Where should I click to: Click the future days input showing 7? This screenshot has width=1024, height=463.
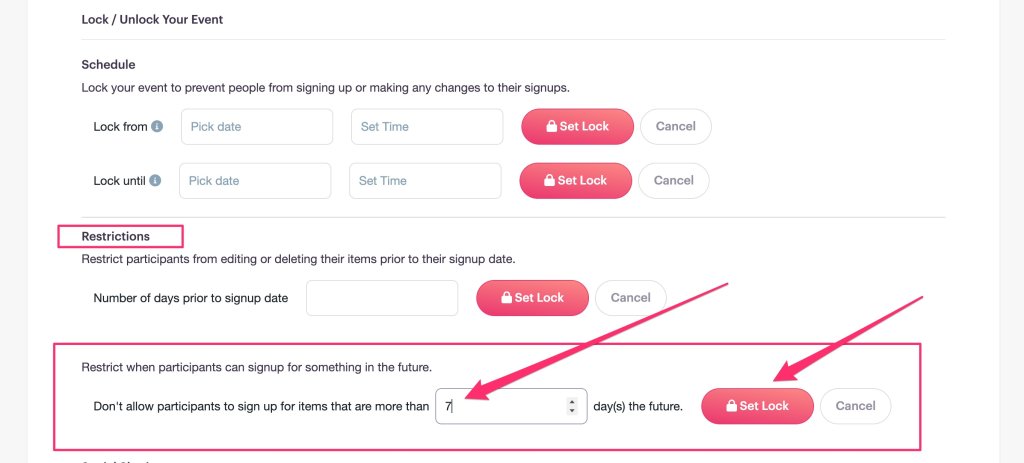[500, 406]
